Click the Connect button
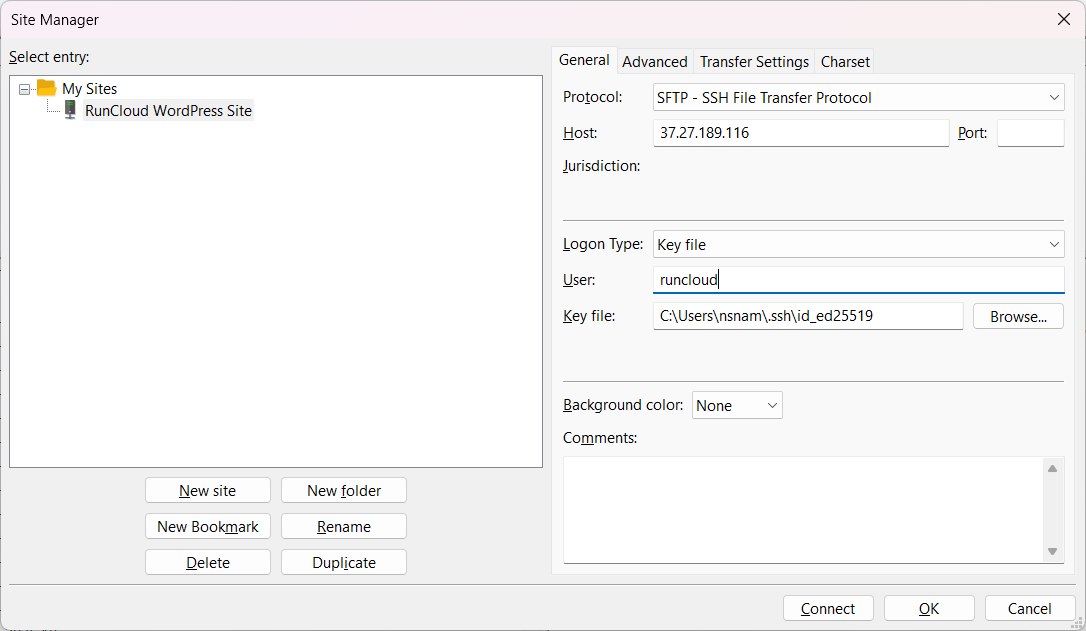Image resolution: width=1086 pixels, height=631 pixels. pyautogui.click(x=828, y=609)
